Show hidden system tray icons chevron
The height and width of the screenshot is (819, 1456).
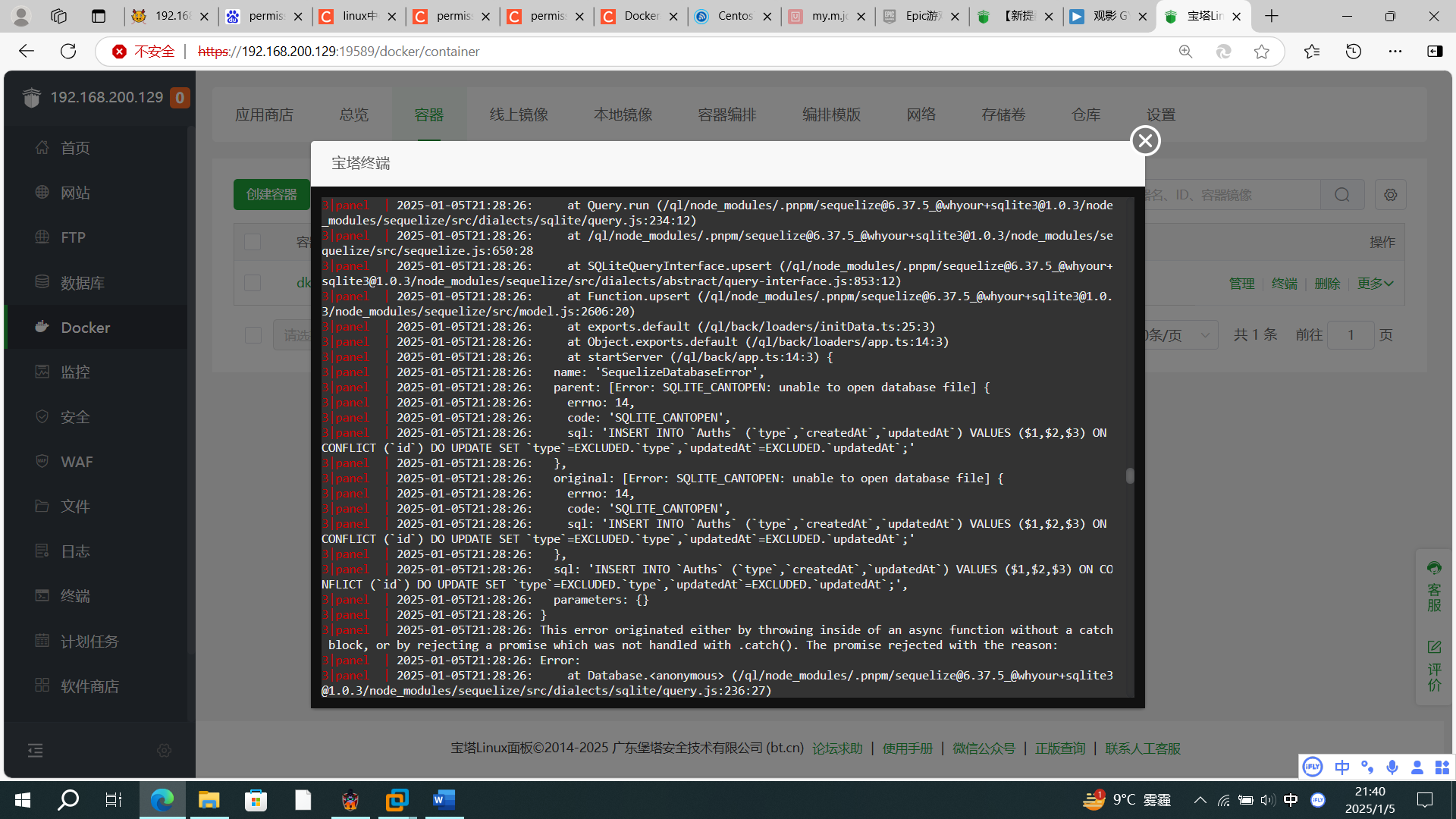(1200, 800)
